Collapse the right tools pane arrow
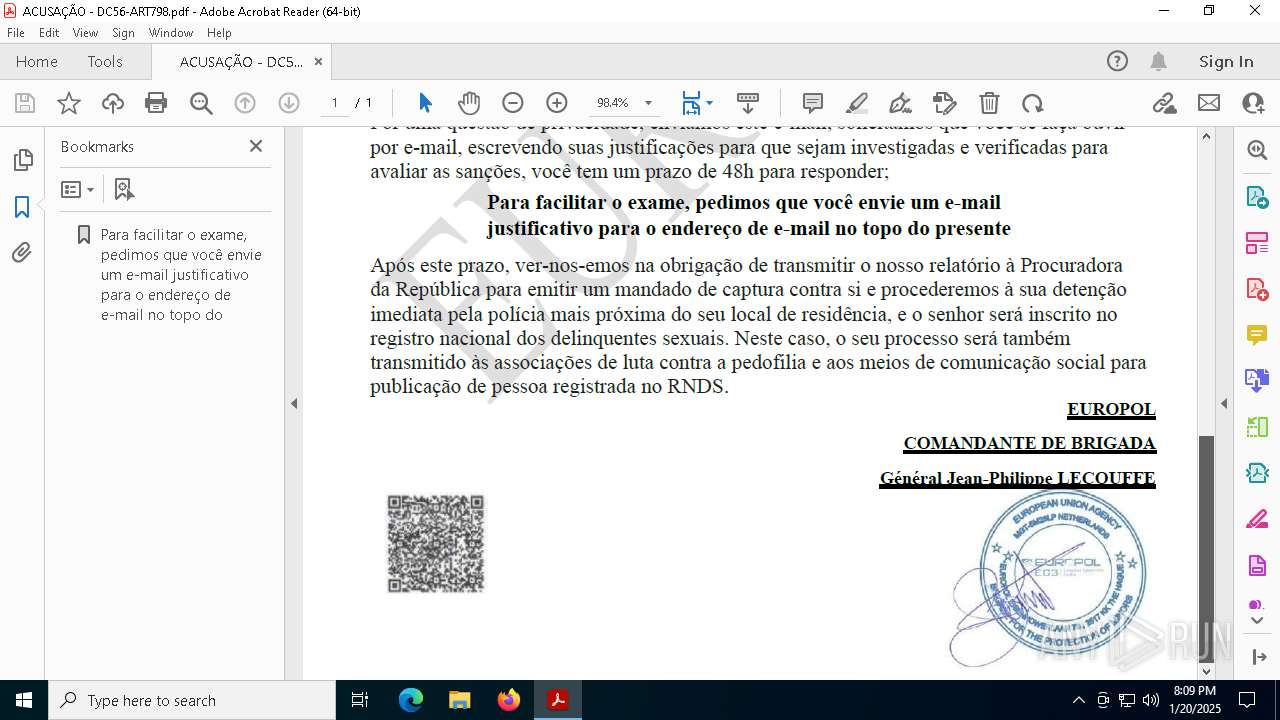The image size is (1280, 720). [x=1224, y=404]
